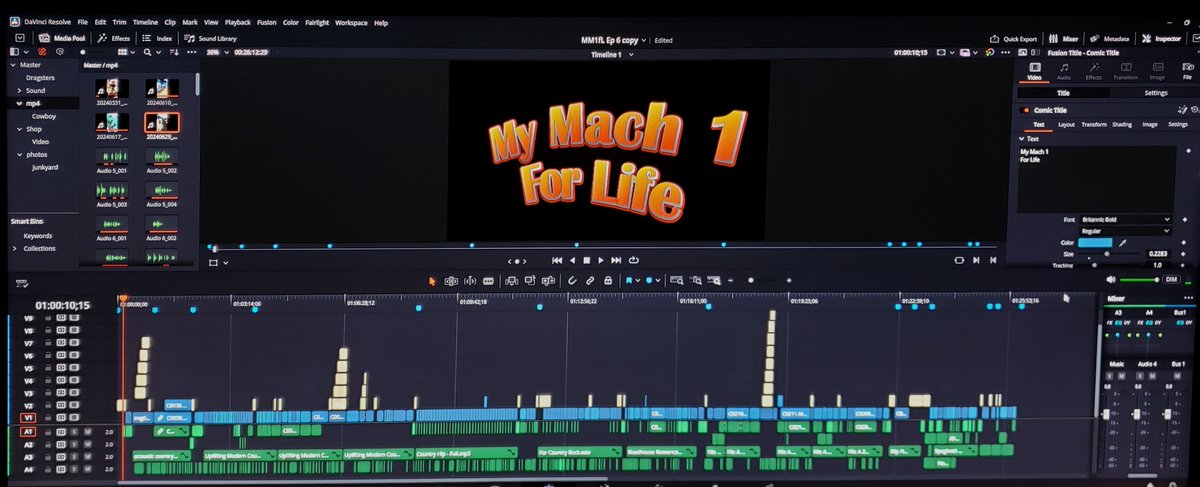The width and height of the screenshot is (1200, 487).
Task: Jump to first frame in viewer transport
Action: click(x=557, y=260)
